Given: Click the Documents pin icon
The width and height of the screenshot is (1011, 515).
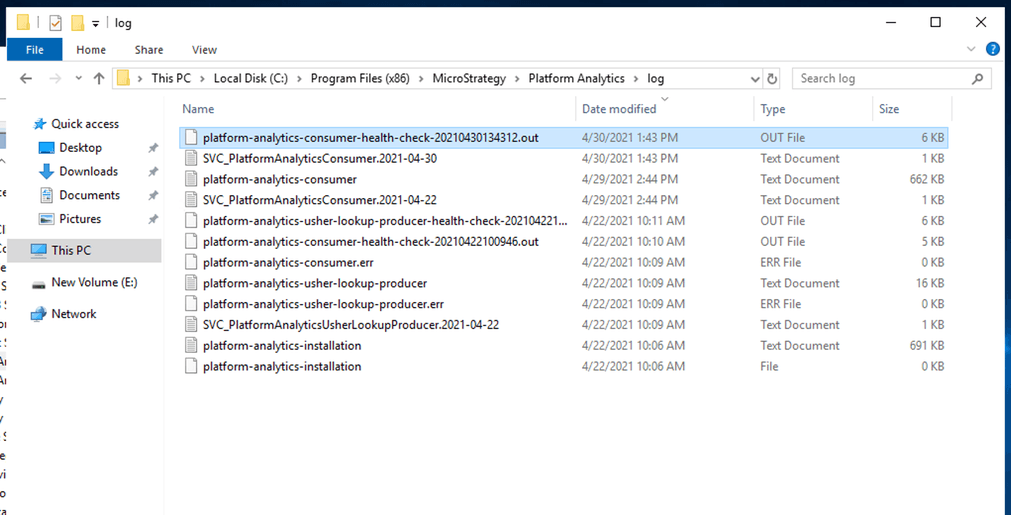Looking at the screenshot, I should [153, 196].
